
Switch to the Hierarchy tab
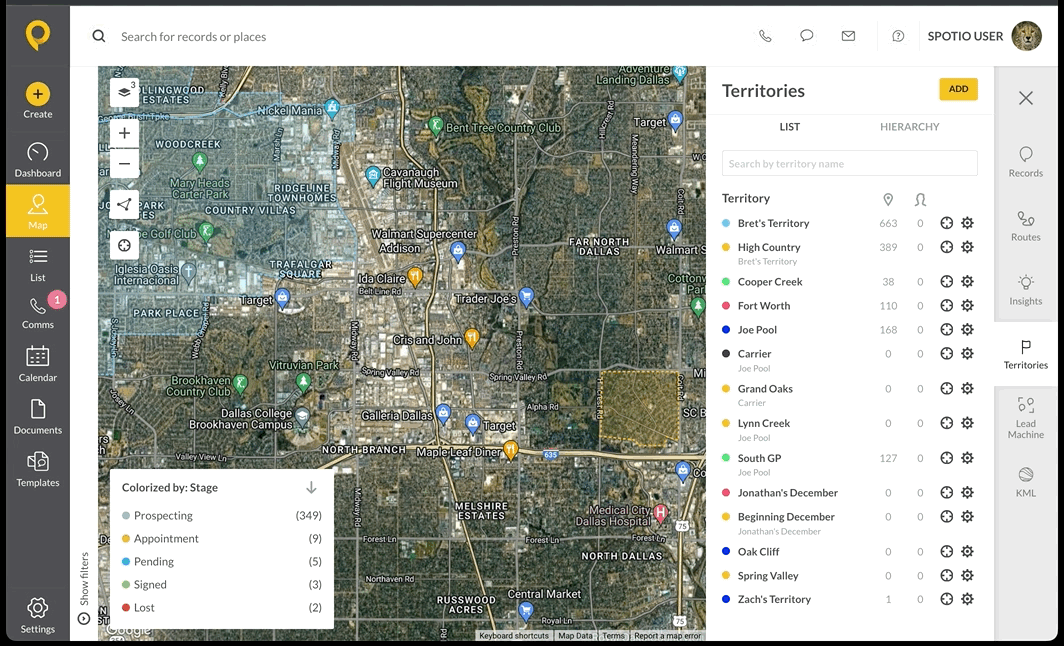pos(909,127)
